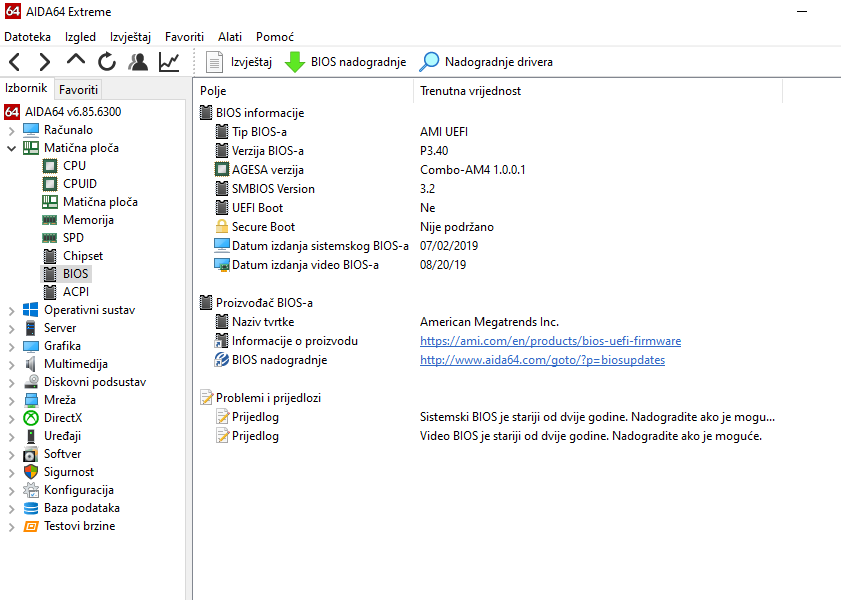
Task: Open the Pomoć menu
Action: pos(275,37)
